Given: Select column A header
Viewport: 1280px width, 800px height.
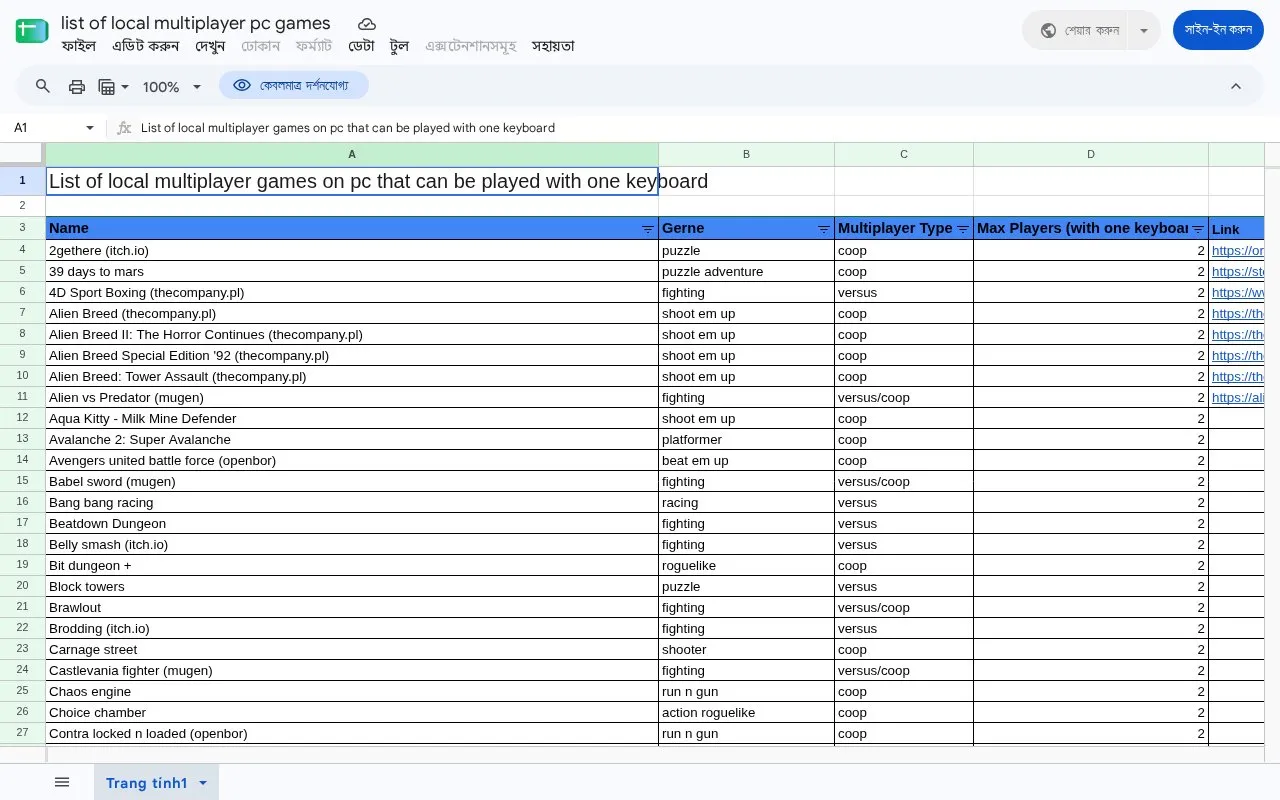Looking at the screenshot, I should [x=352, y=155].
